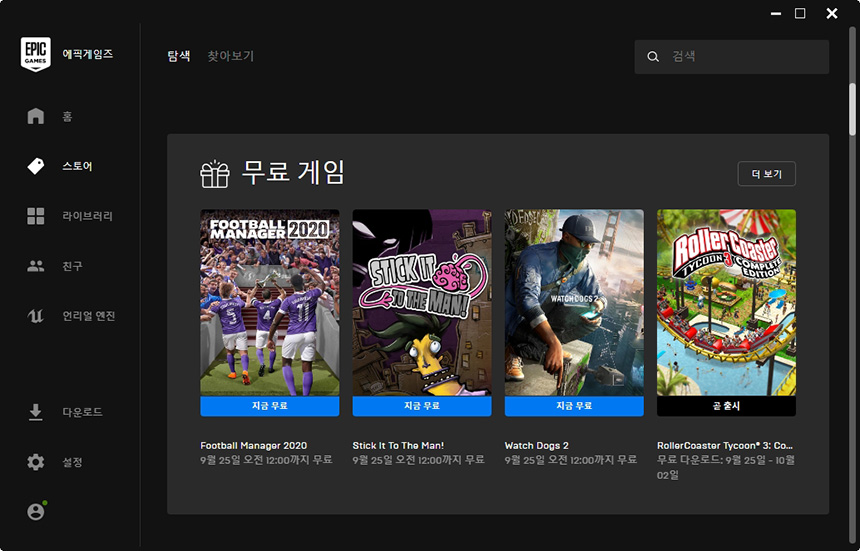
Task: Select the 스토어 menu label
Action: (x=77, y=166)
